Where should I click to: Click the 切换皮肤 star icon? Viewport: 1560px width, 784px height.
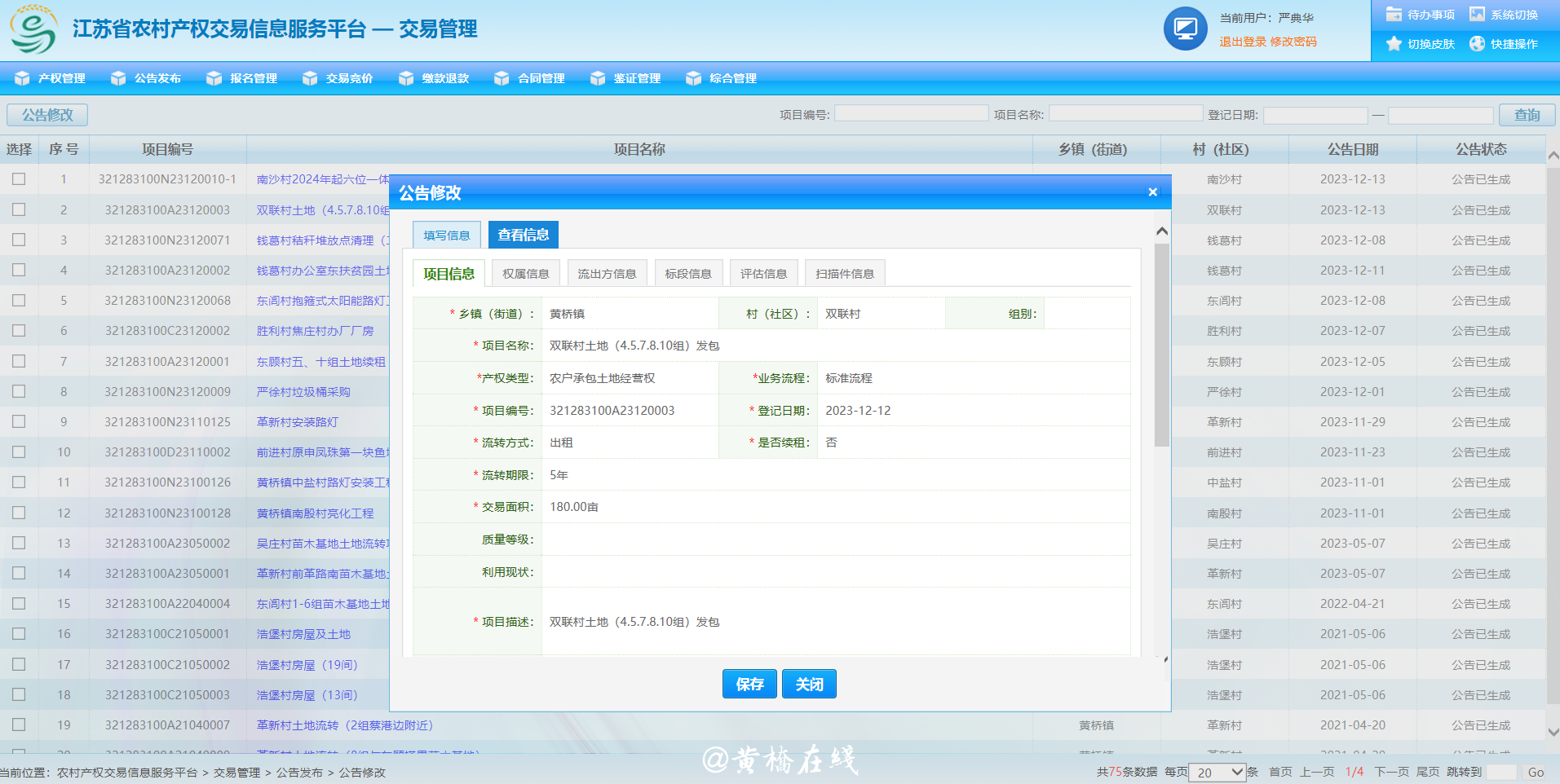1394,43
